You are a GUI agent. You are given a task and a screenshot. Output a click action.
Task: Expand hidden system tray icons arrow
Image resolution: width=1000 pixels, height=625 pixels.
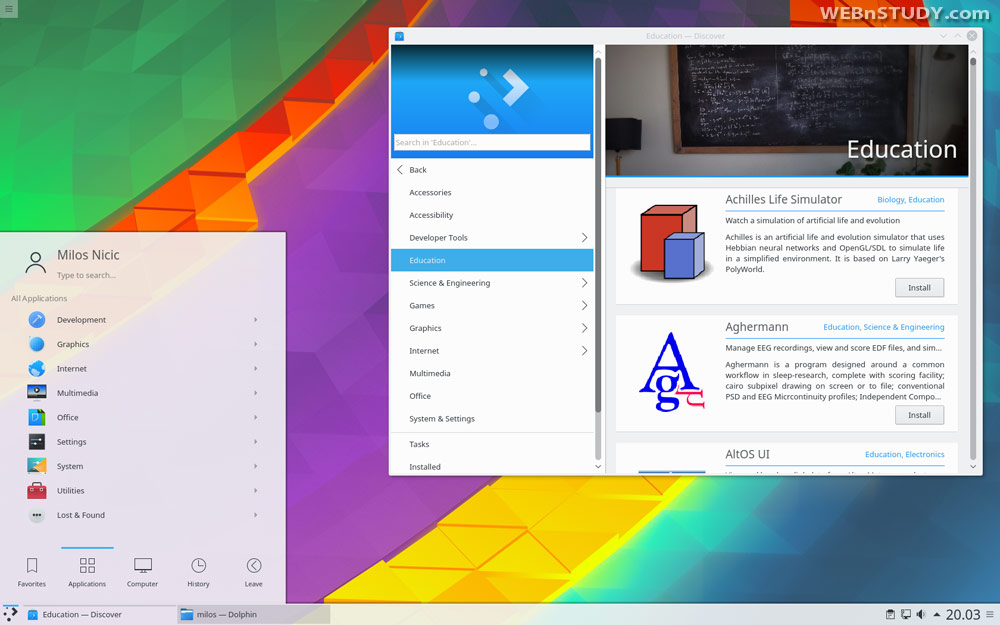coord(936,615)
